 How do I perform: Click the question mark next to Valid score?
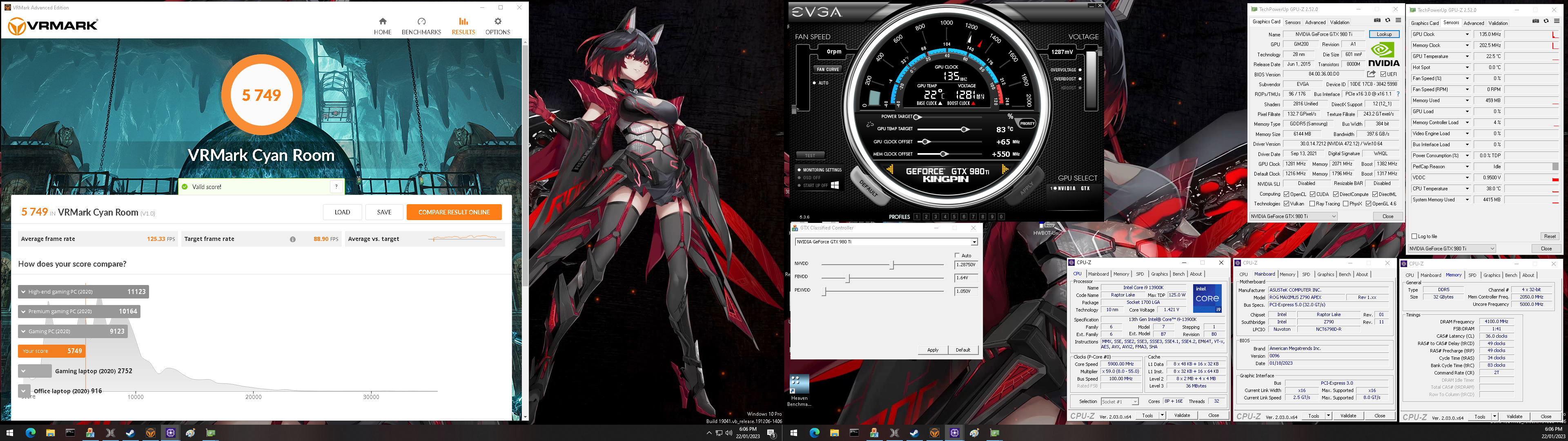(336, 187)
